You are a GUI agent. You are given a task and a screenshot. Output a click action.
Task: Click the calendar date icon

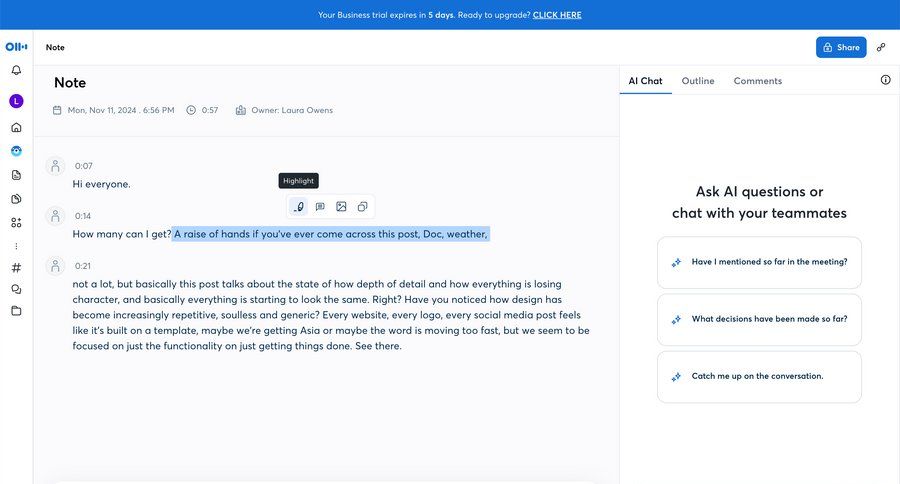tap(57, 110)
